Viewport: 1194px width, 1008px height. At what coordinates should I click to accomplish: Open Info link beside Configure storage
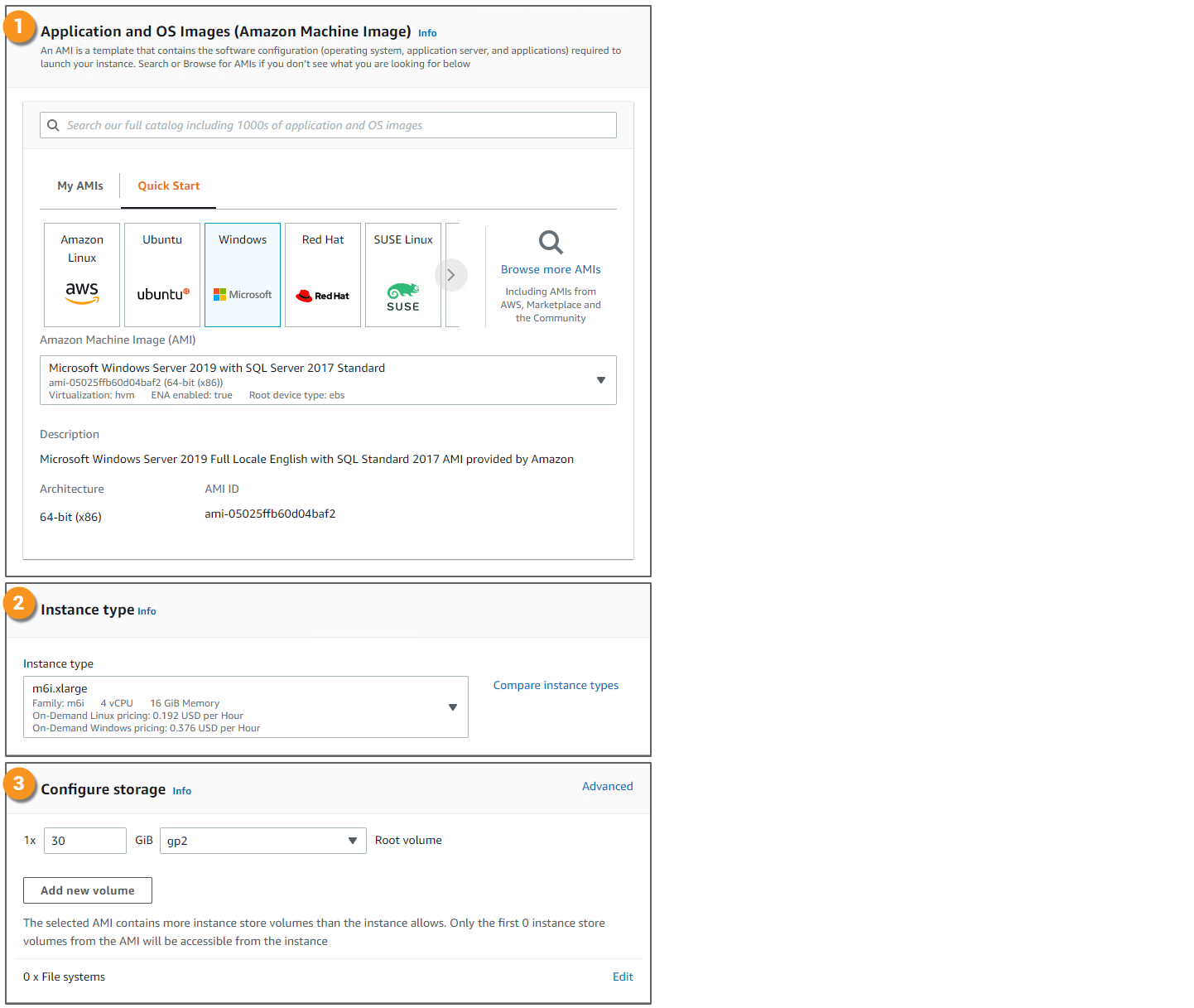(x=182, y=791)
